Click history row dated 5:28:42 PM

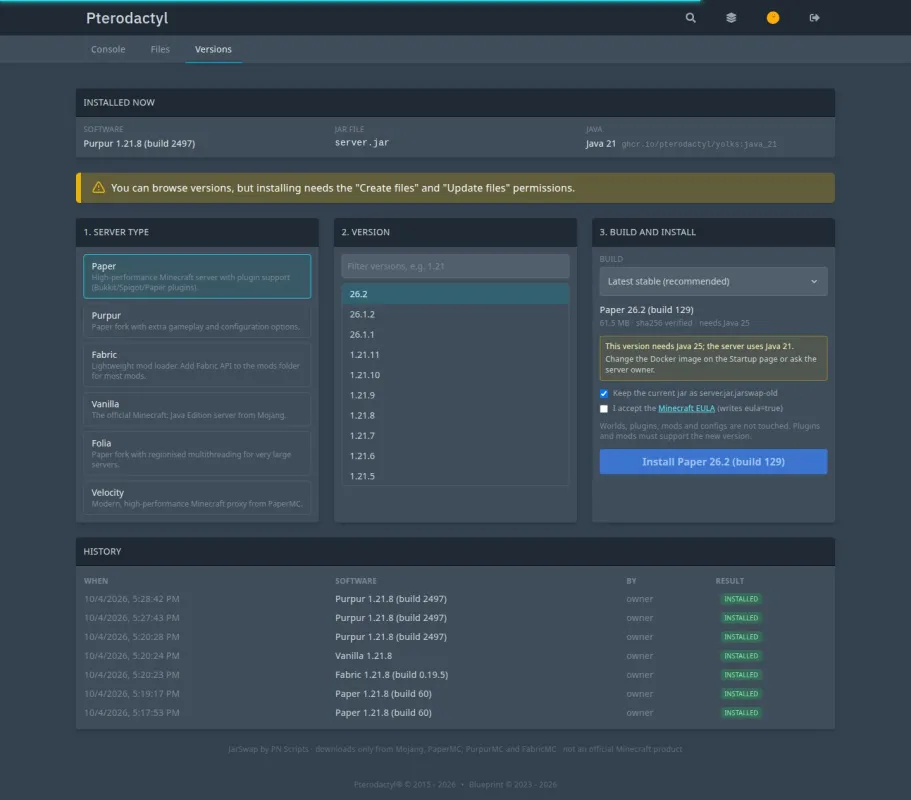[x=455, y=599]
